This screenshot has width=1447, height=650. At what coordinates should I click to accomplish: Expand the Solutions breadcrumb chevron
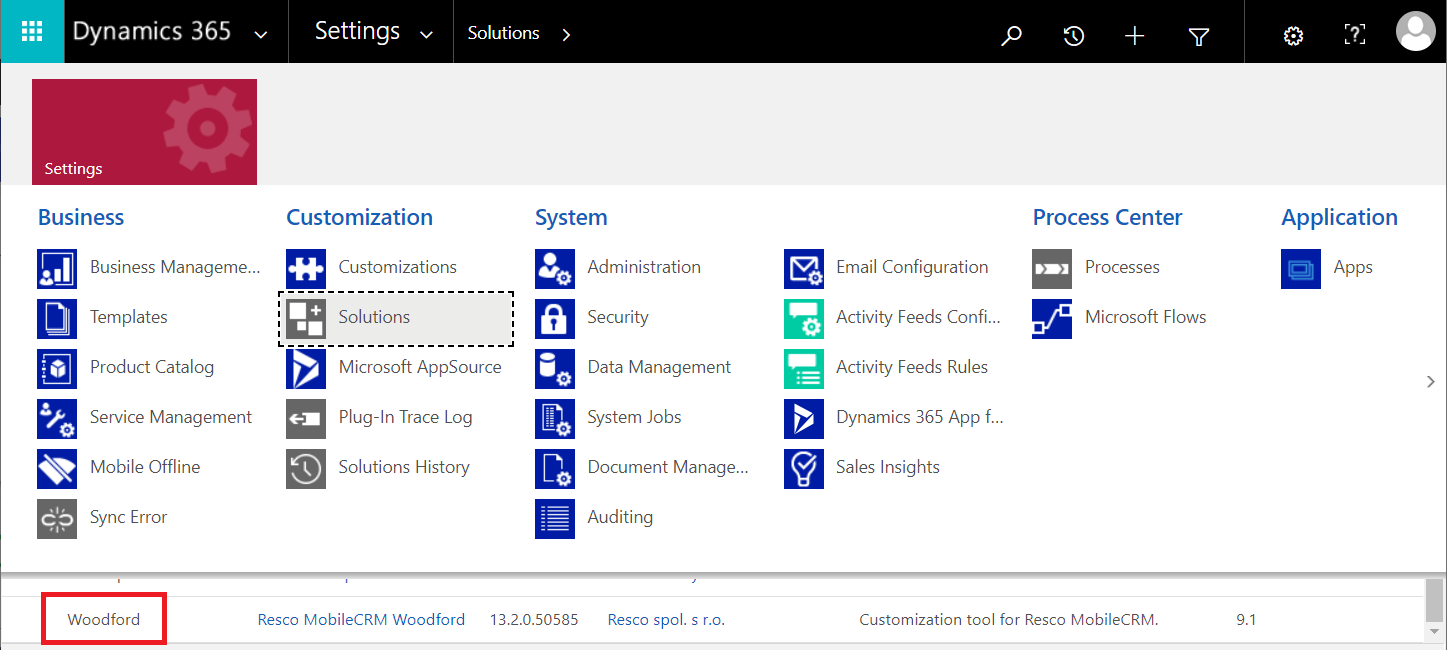click(x=566, y=35)
